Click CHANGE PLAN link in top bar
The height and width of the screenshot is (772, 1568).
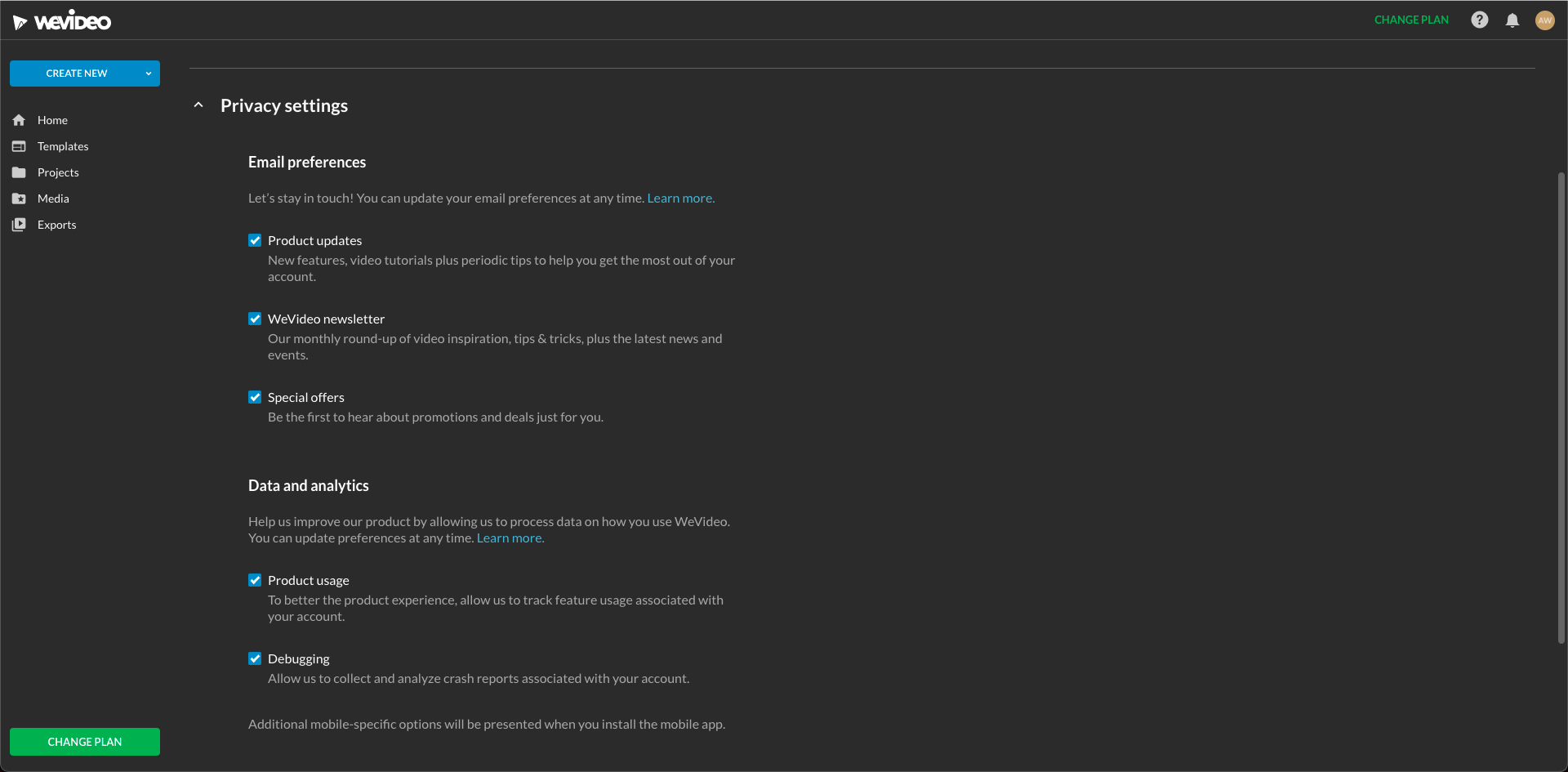tap(1411, 20)
